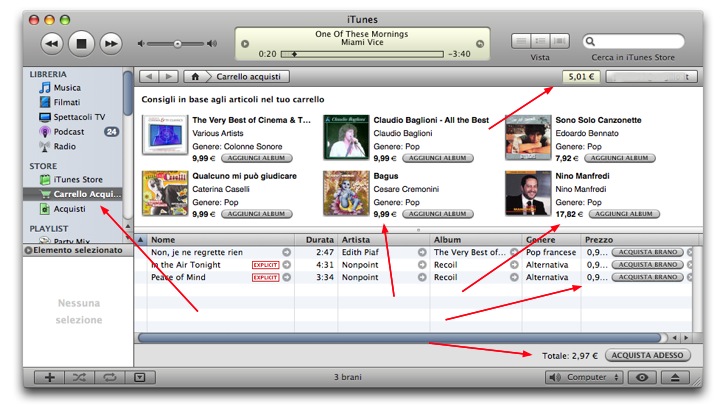Sort by Artista column

coord(384,240)
